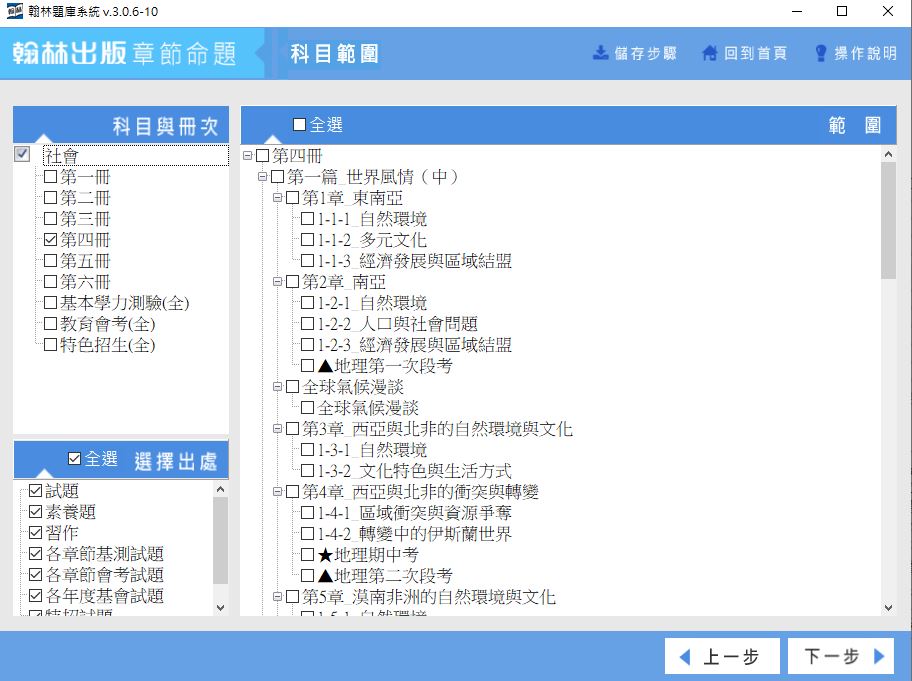912x681 pixels.
Task: Select 1-1-3_經濟發展與區域結盟 under 東南亞
Action: pos(414,261)
